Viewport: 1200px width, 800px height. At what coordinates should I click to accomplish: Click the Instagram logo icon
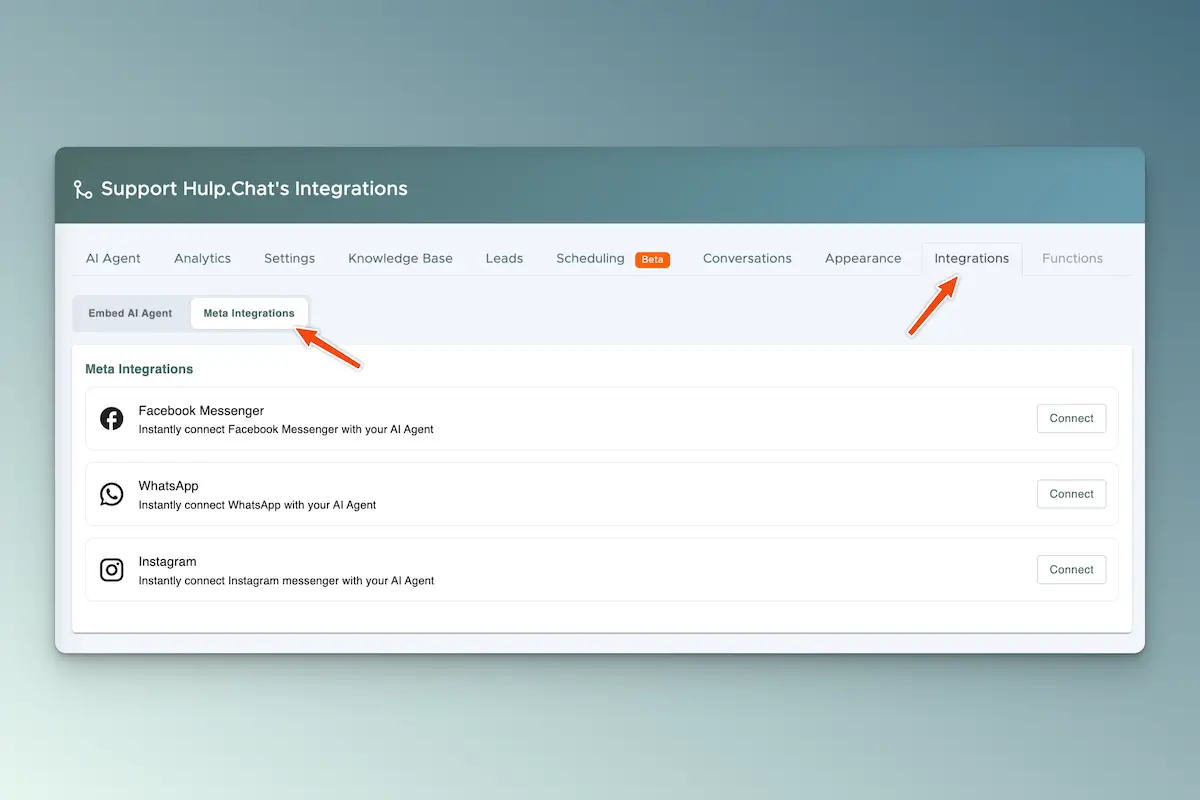tap(112, 570)
